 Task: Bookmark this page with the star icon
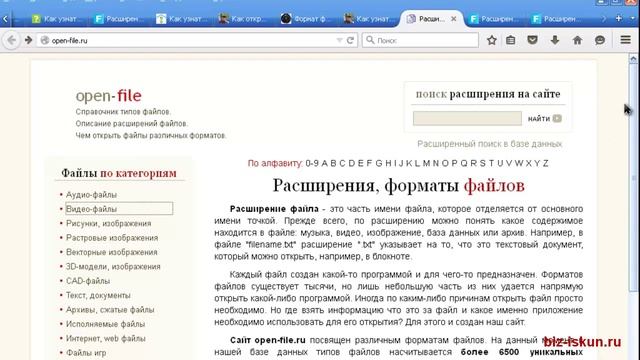pyautogui.click(x=492, y=40)
